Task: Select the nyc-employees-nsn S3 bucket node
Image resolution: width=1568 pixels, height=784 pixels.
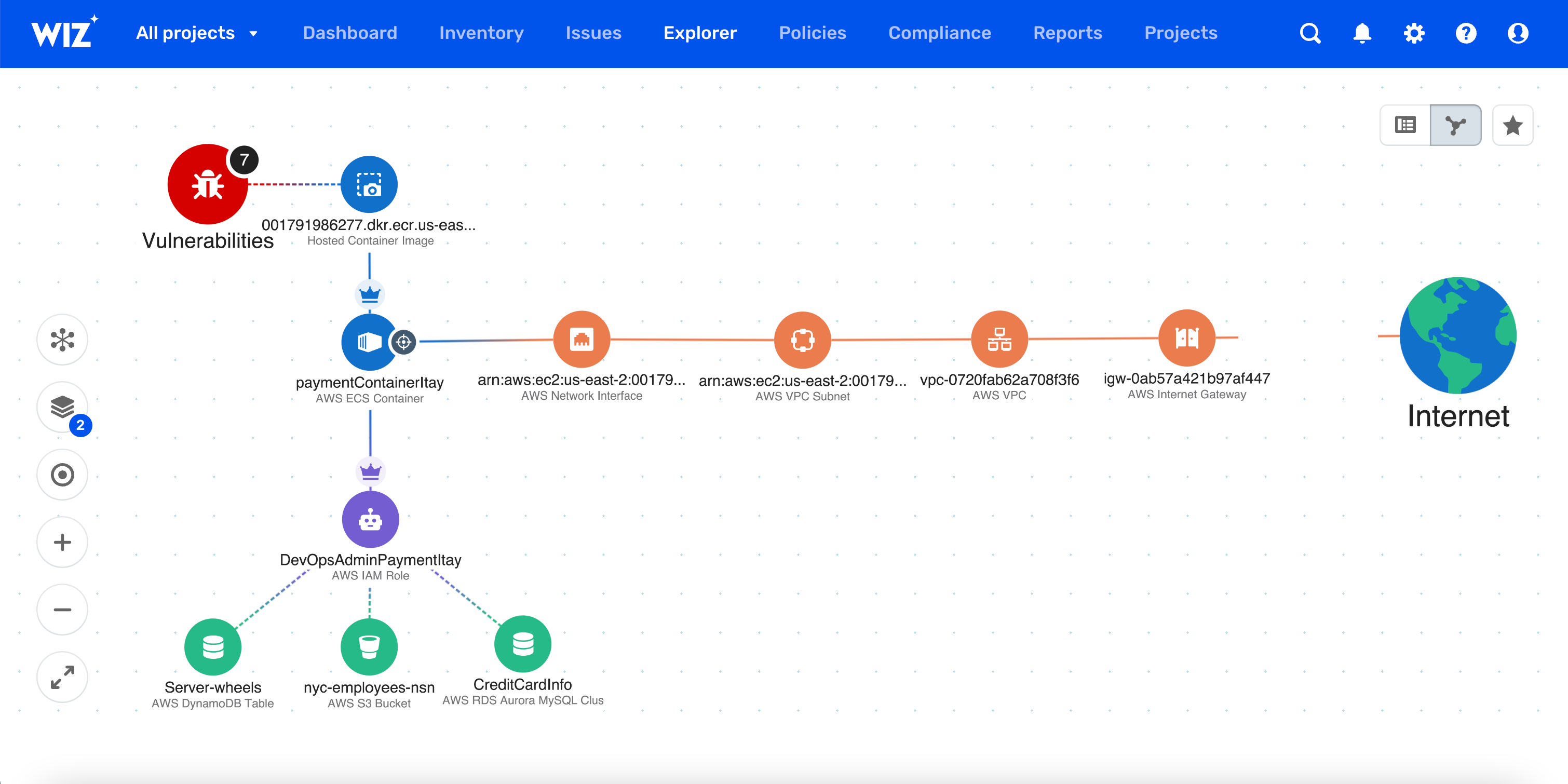Action: click(369, 647)
